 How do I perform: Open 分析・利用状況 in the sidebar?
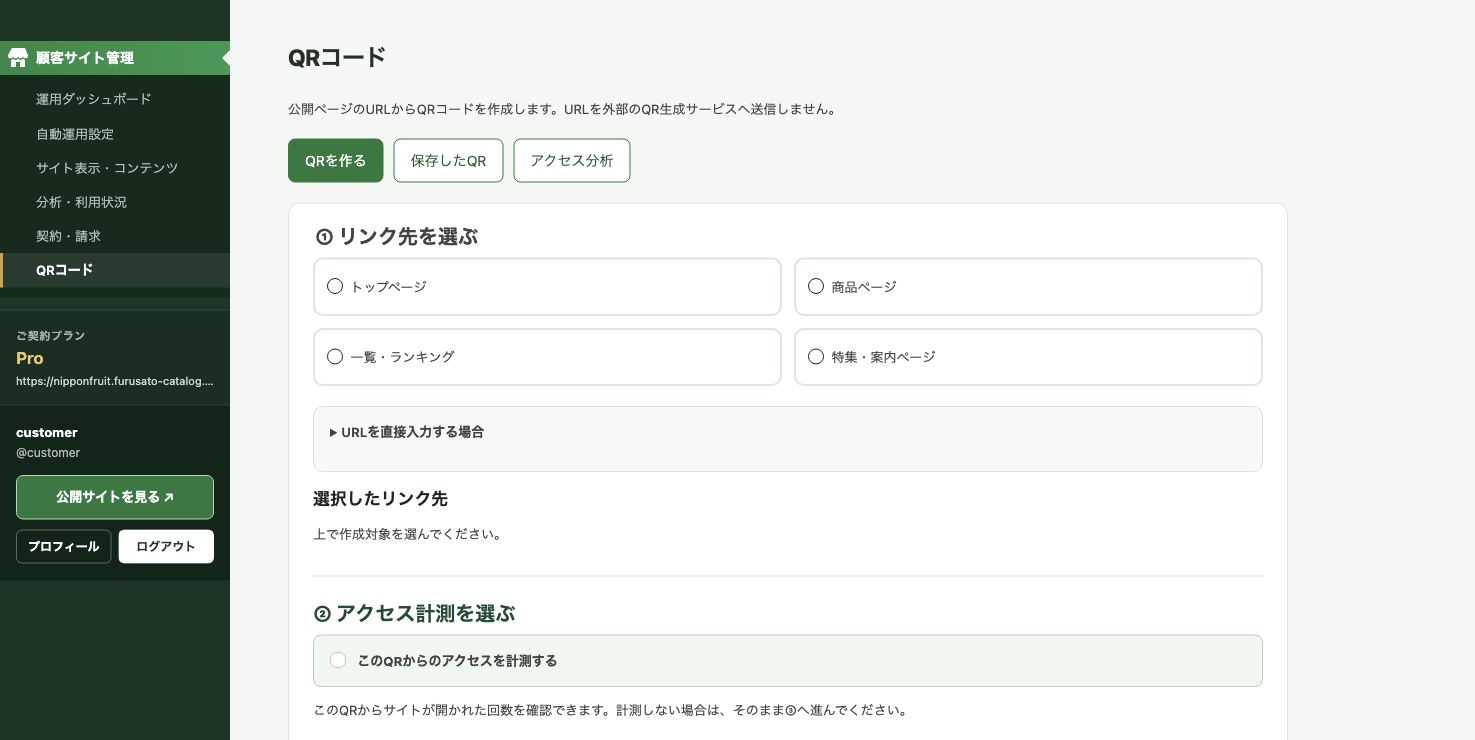(115, 201)
